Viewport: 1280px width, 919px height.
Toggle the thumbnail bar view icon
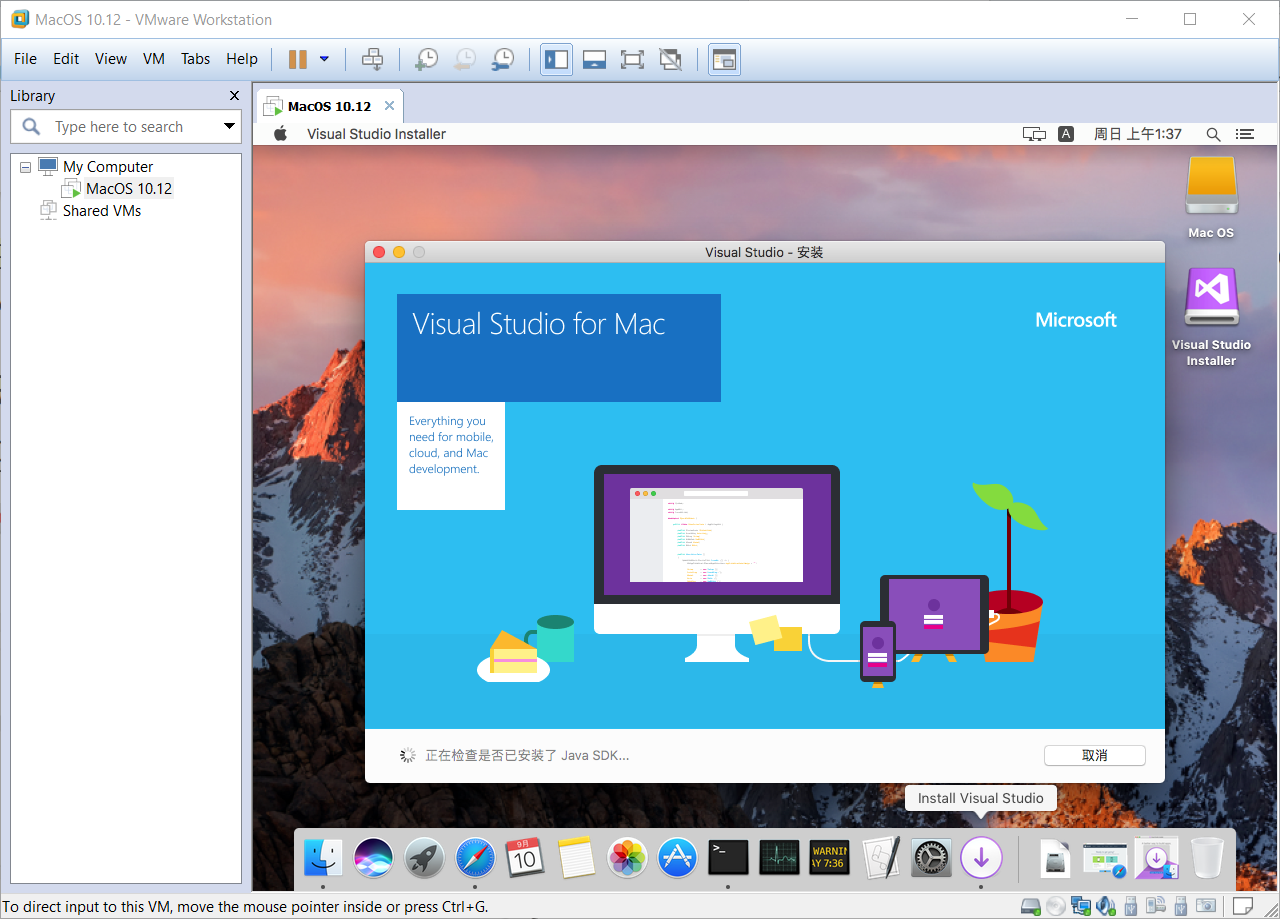594,59
